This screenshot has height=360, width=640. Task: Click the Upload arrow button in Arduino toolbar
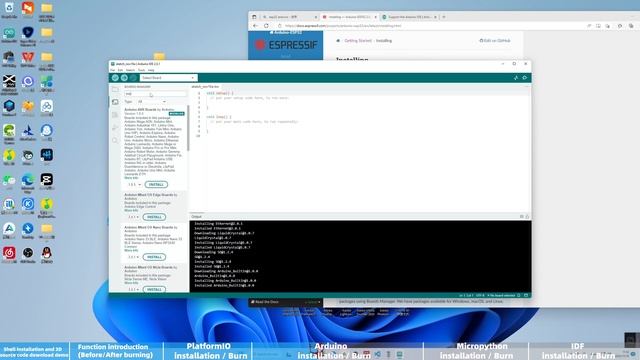(x=124, y=78)
